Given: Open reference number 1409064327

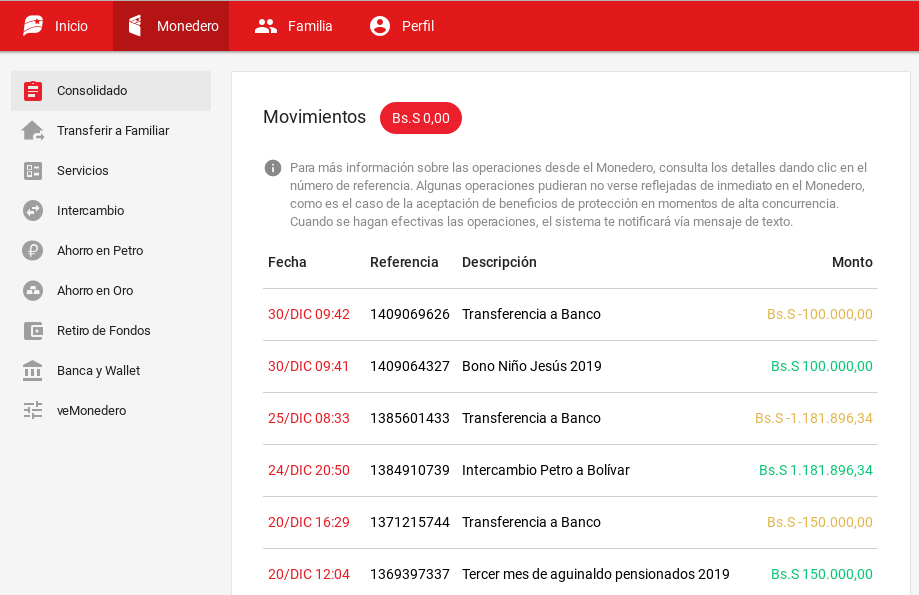Looking at the screenshot, I should [410, 366].
